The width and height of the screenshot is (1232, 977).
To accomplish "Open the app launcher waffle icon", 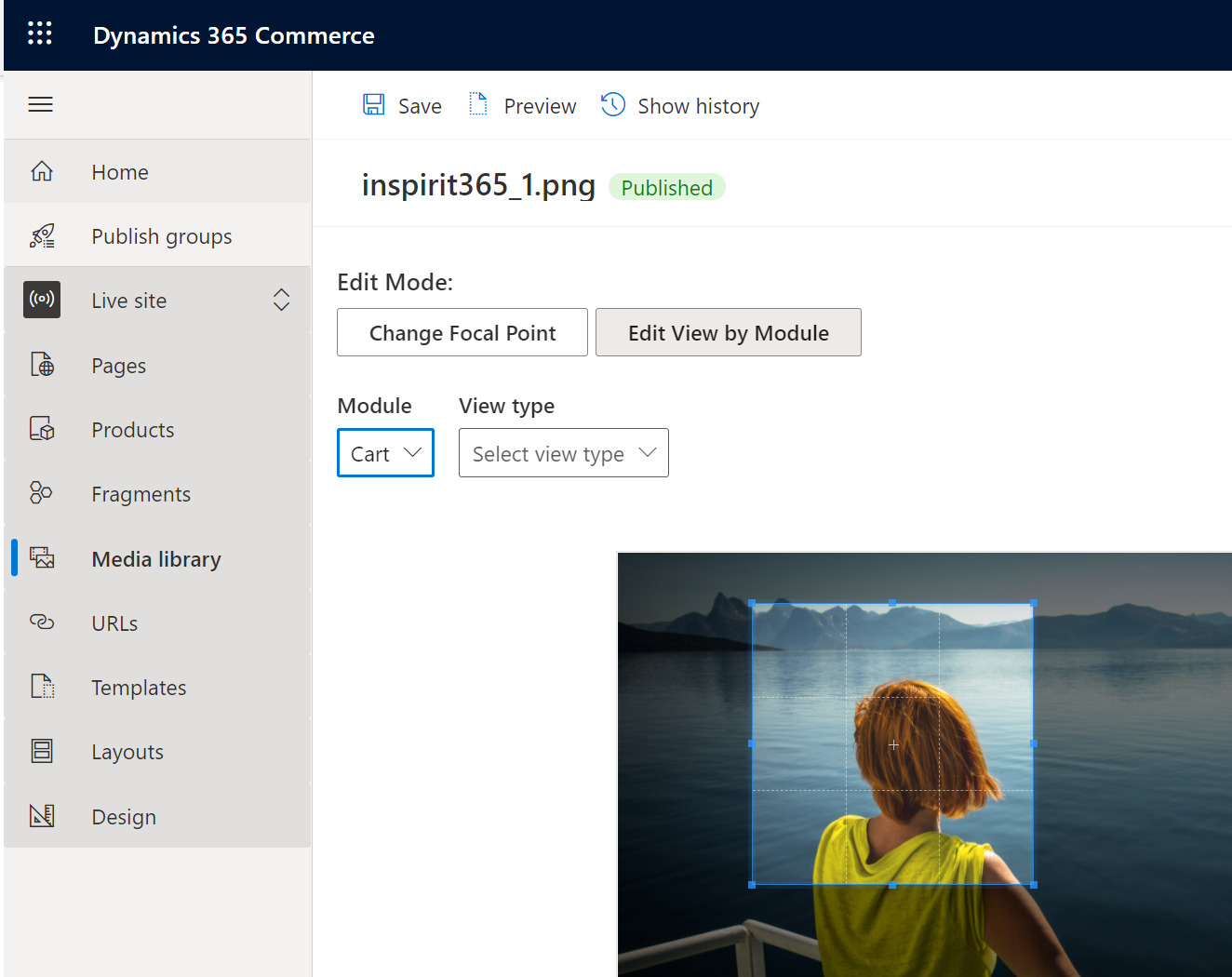I will [40, 34].
